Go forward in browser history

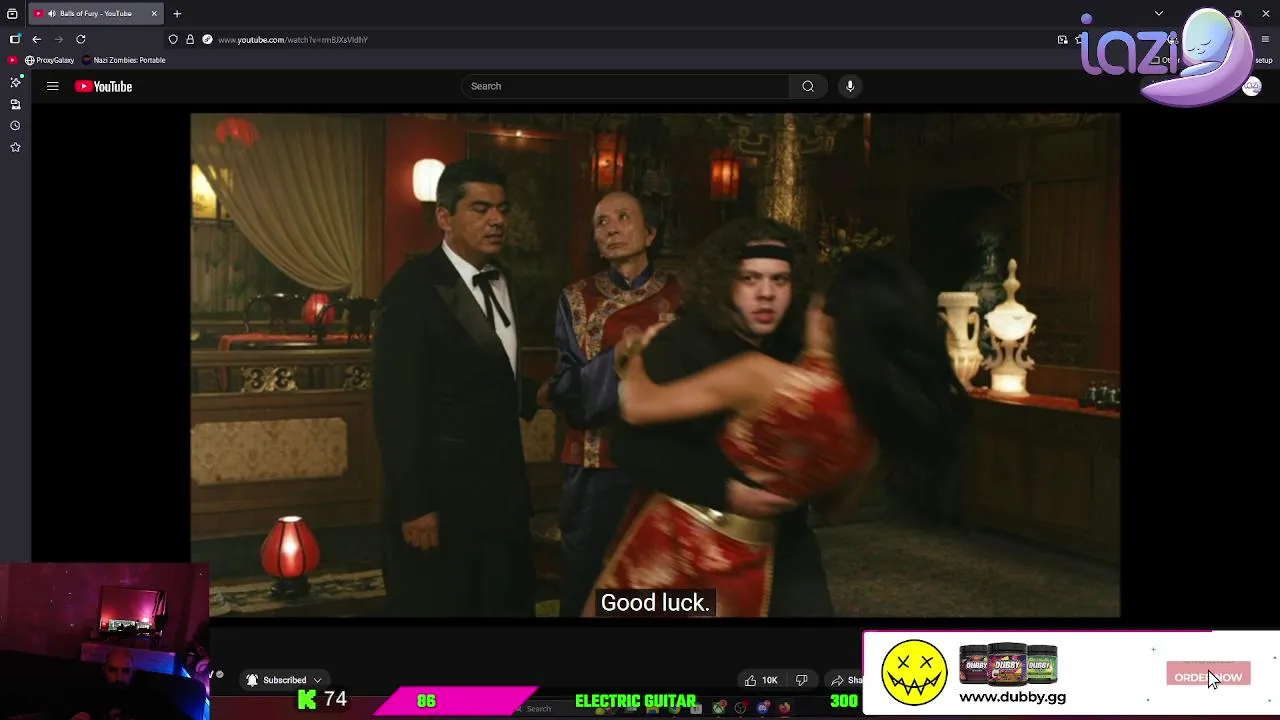coord(58,39)
